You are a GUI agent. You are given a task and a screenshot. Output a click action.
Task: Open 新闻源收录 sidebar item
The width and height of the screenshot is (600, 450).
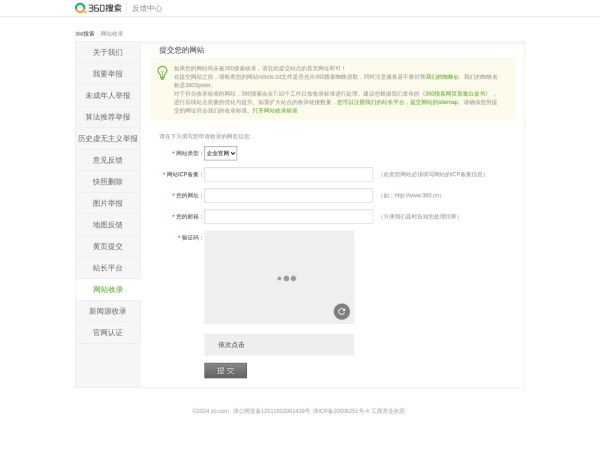(x=108, y=311)
